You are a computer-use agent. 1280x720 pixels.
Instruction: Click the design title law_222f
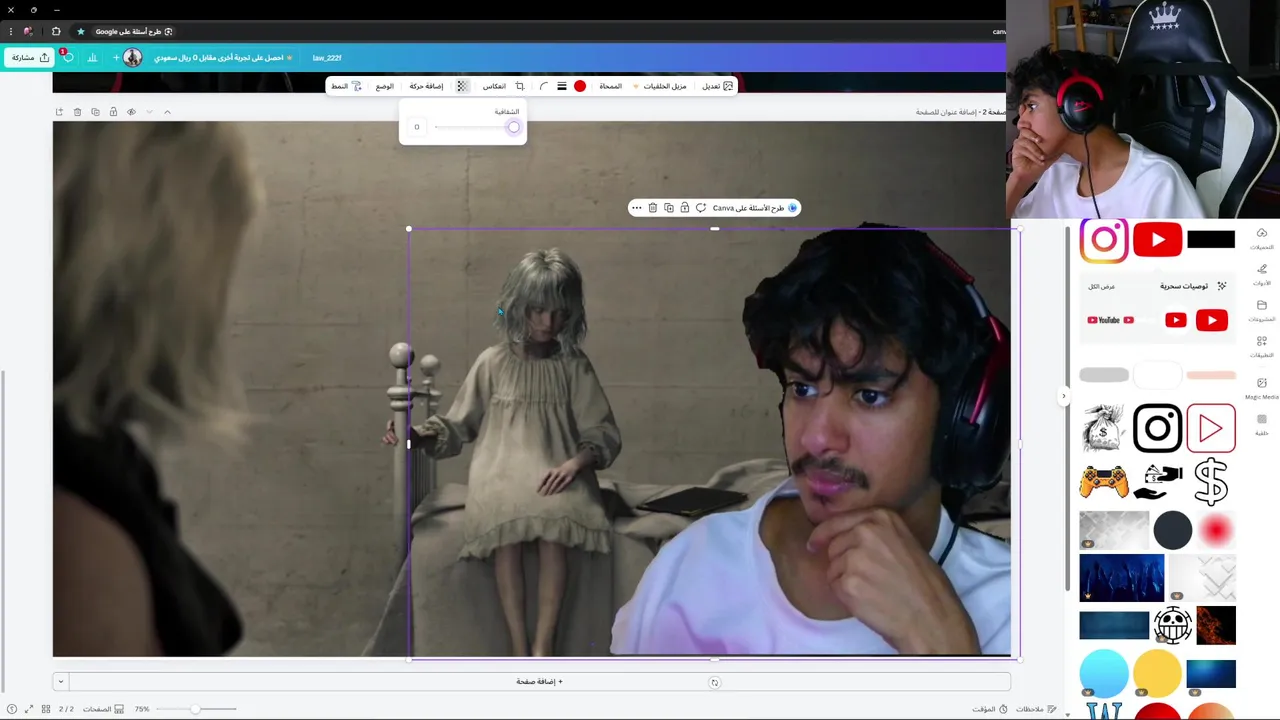[327, 58]
